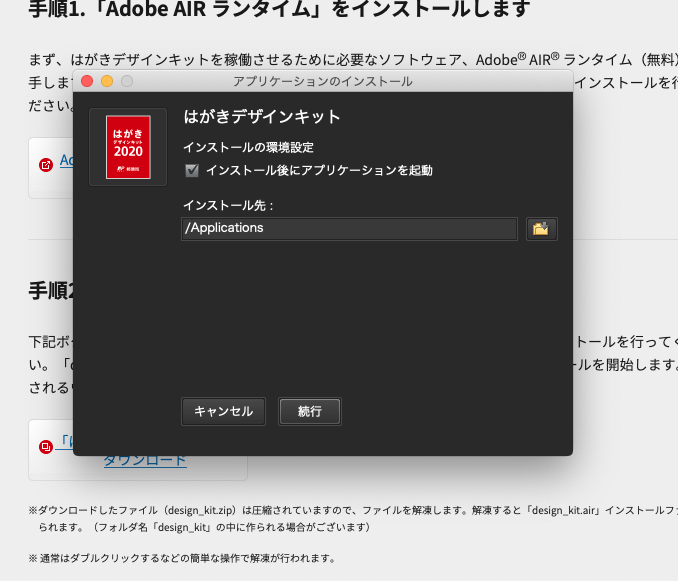
Task: Click the キャンセル button
Action: click(x=223, y=411)
